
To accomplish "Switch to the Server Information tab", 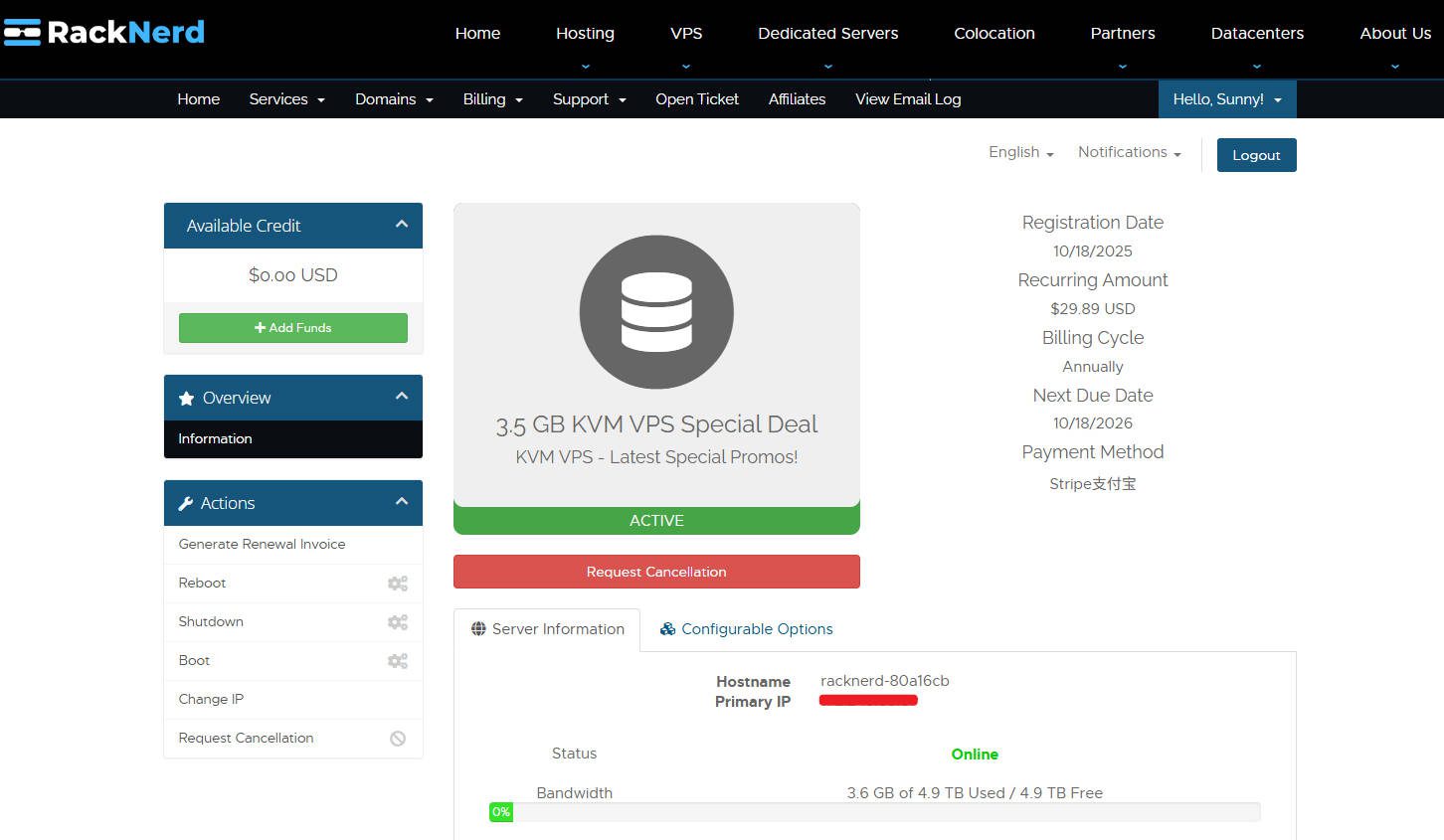I will [x=547, y=629].
